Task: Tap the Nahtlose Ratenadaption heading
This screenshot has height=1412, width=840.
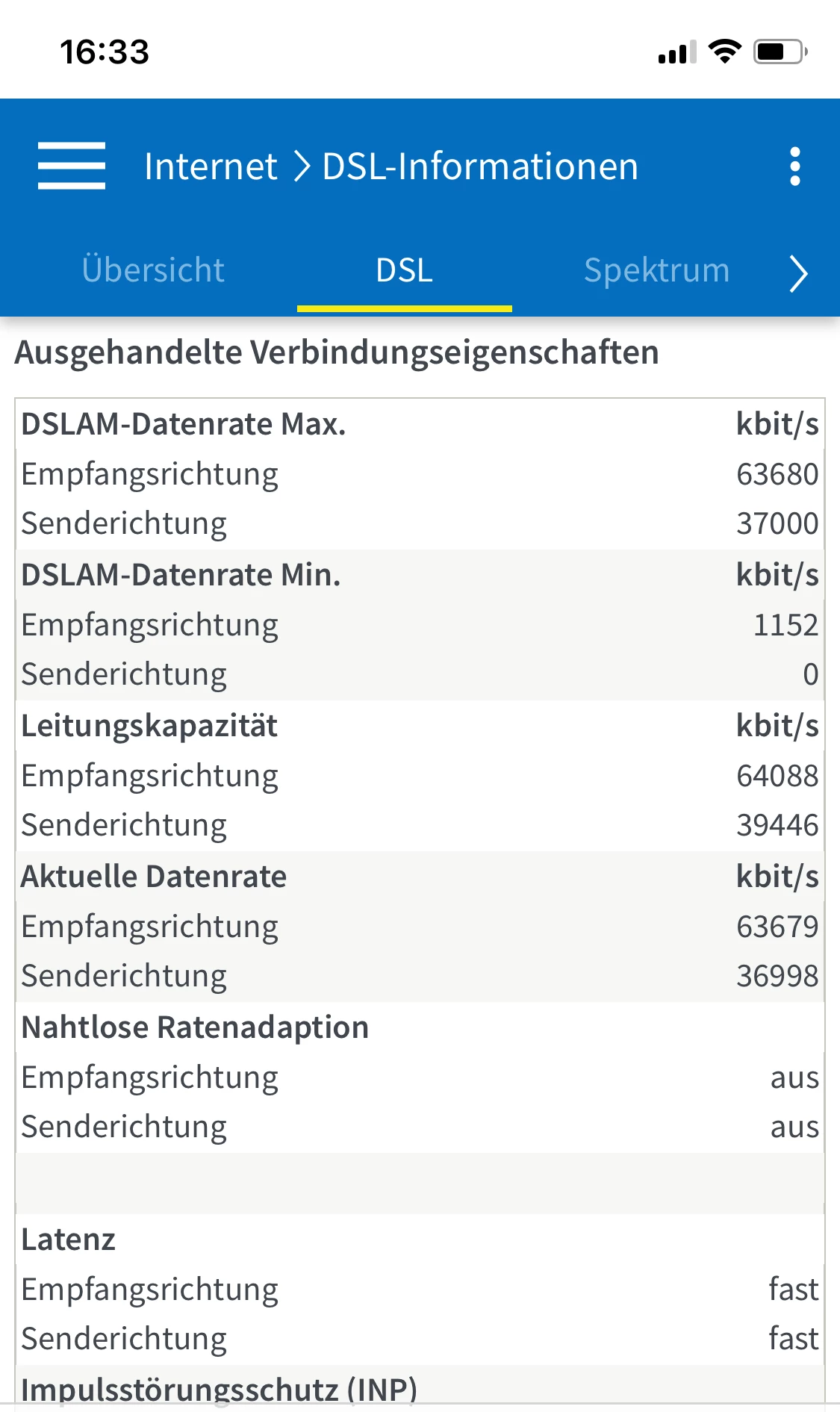Action: (x=195, y=1027)
